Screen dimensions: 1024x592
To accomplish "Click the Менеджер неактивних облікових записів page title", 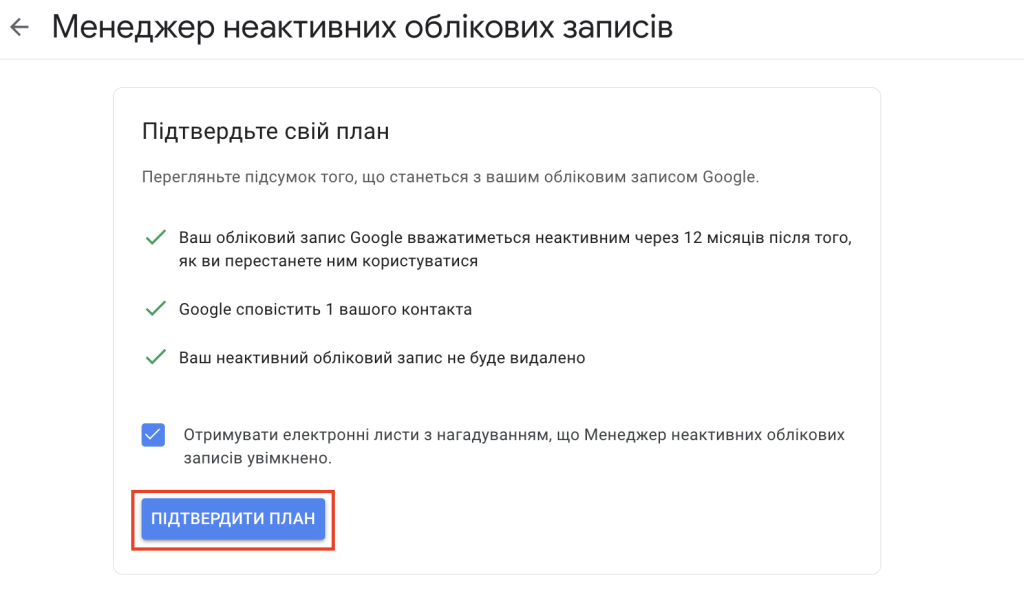I will 362,27.
